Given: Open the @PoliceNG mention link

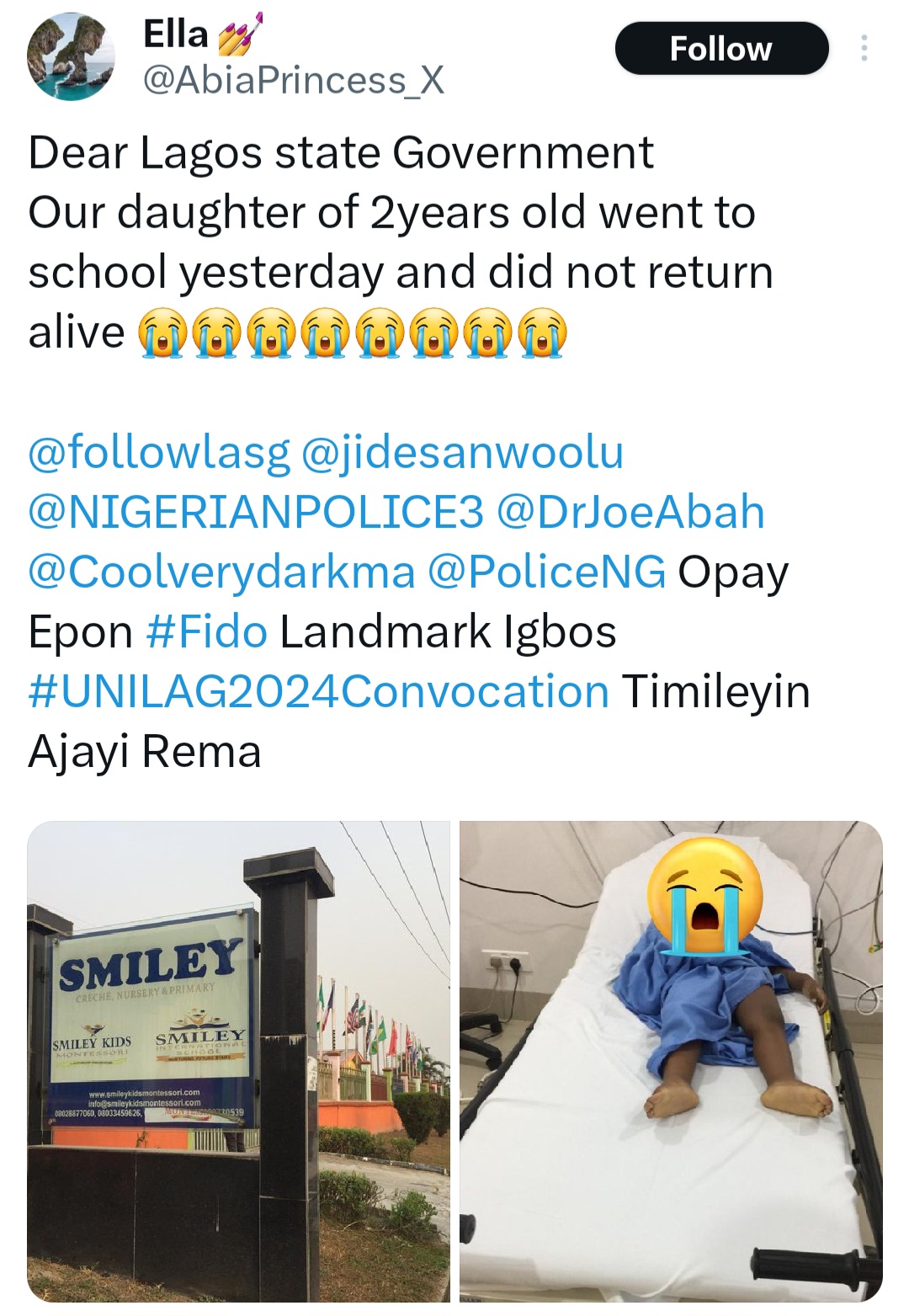Looking at the screenshot, I should click(547, 572).
